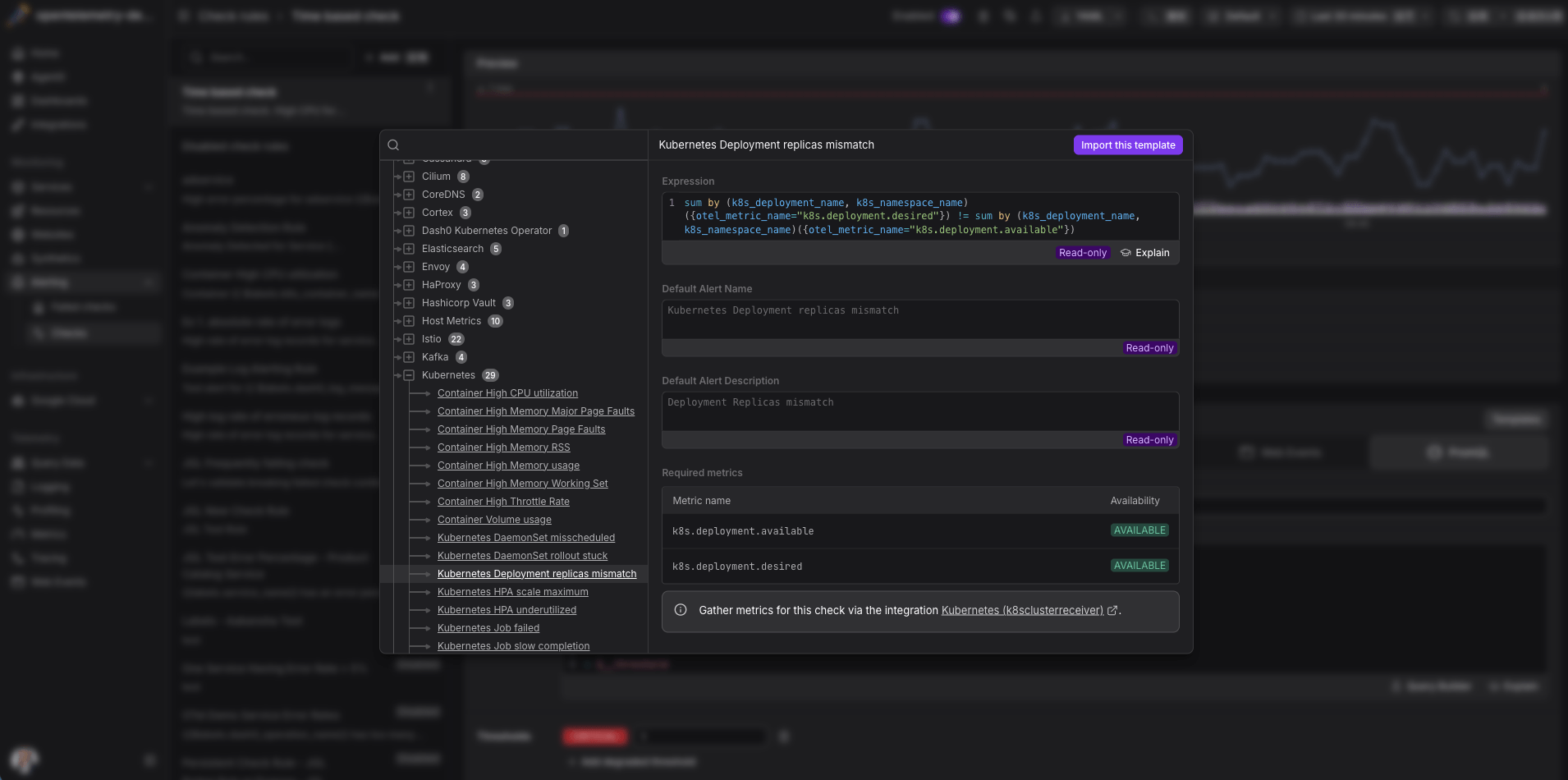Expand the HaProxy template group
This screenshot has width=1568, height=780.
[409, 285]
